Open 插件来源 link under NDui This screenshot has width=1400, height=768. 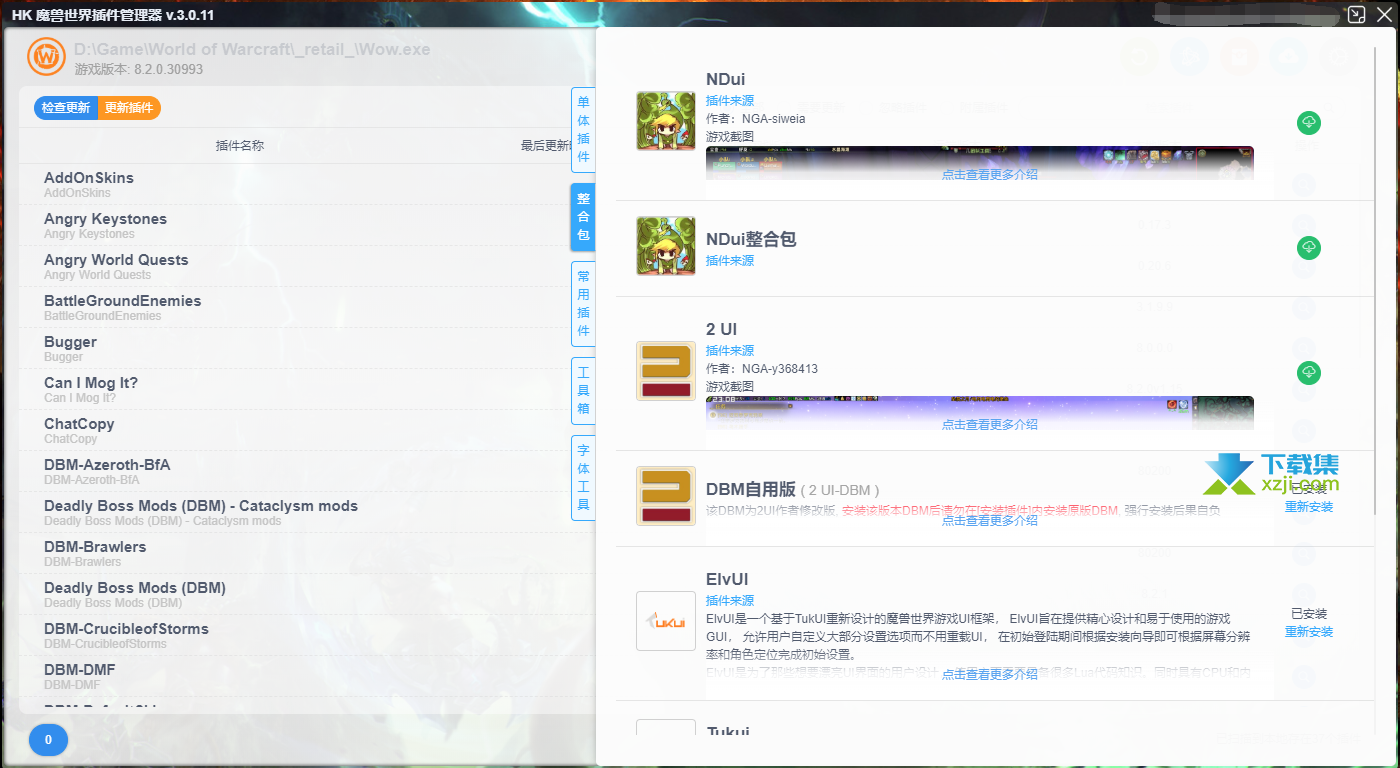tap(730, 101)
